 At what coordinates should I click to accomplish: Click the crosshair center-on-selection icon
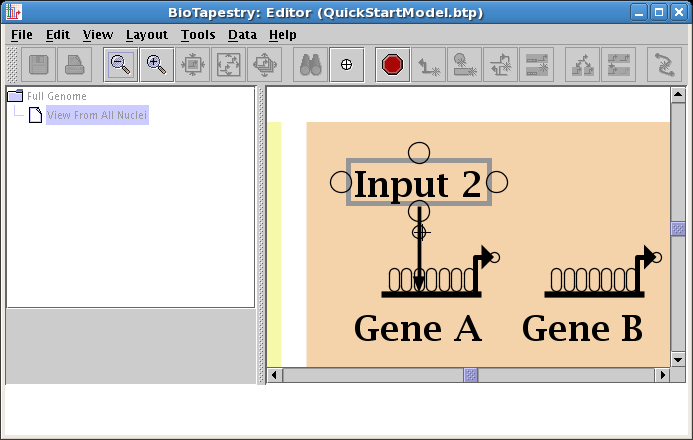click(346, 64)
